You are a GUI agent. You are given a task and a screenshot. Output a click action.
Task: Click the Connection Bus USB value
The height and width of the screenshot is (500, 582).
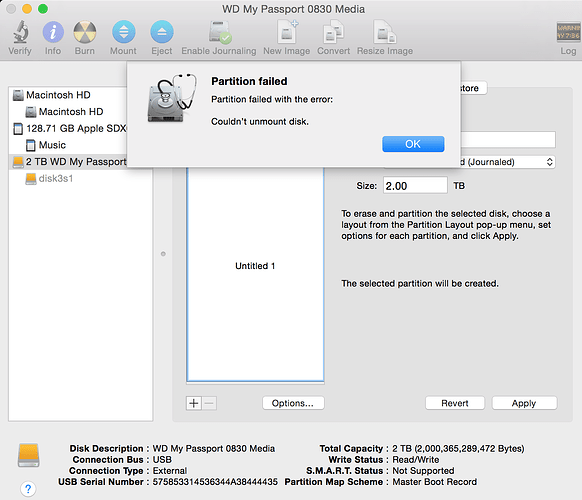pyautogui.click(x=162, y=460)
